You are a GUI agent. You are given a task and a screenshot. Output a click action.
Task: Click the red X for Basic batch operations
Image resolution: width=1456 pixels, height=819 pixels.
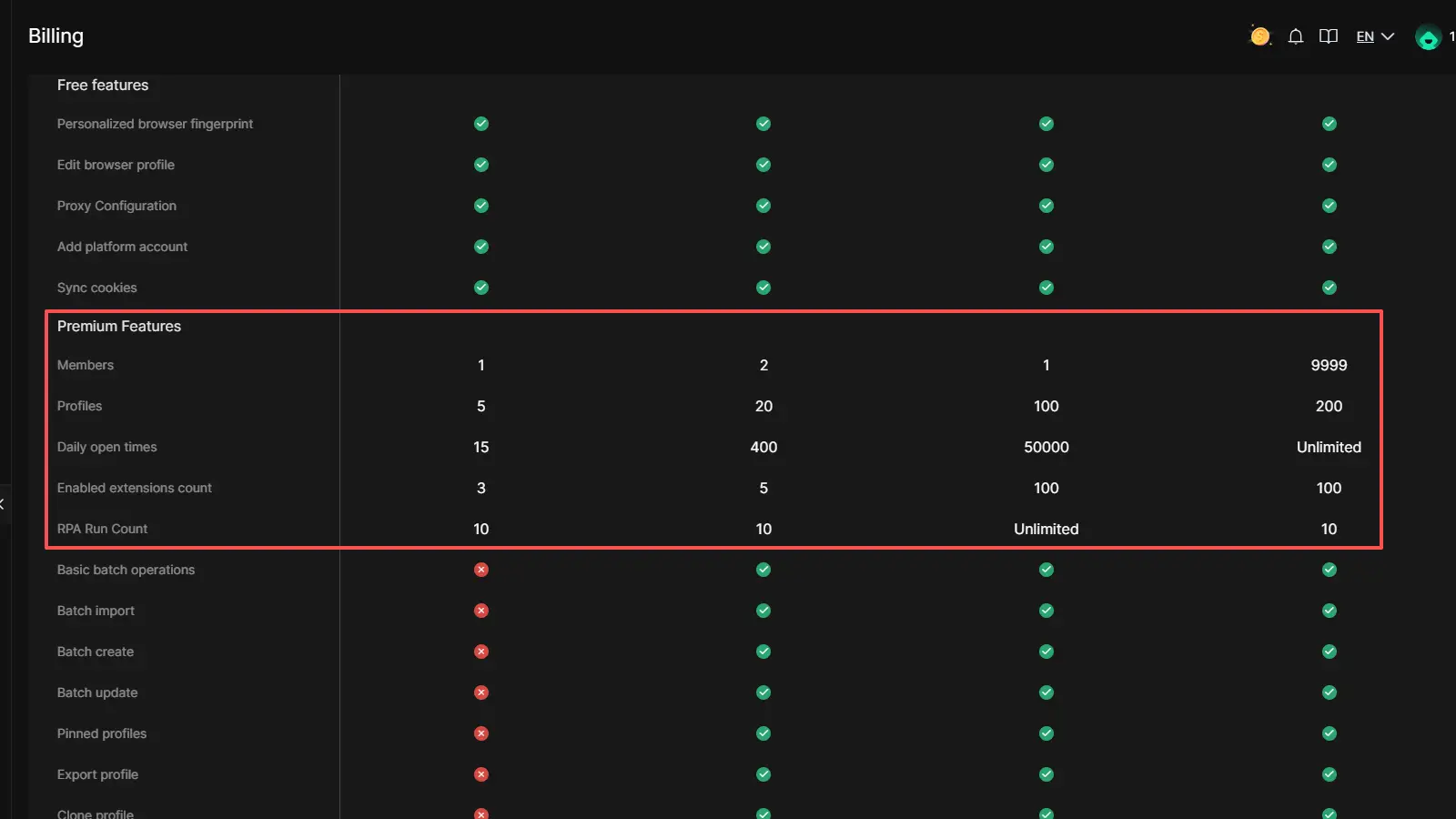click(x=481, y=570)
